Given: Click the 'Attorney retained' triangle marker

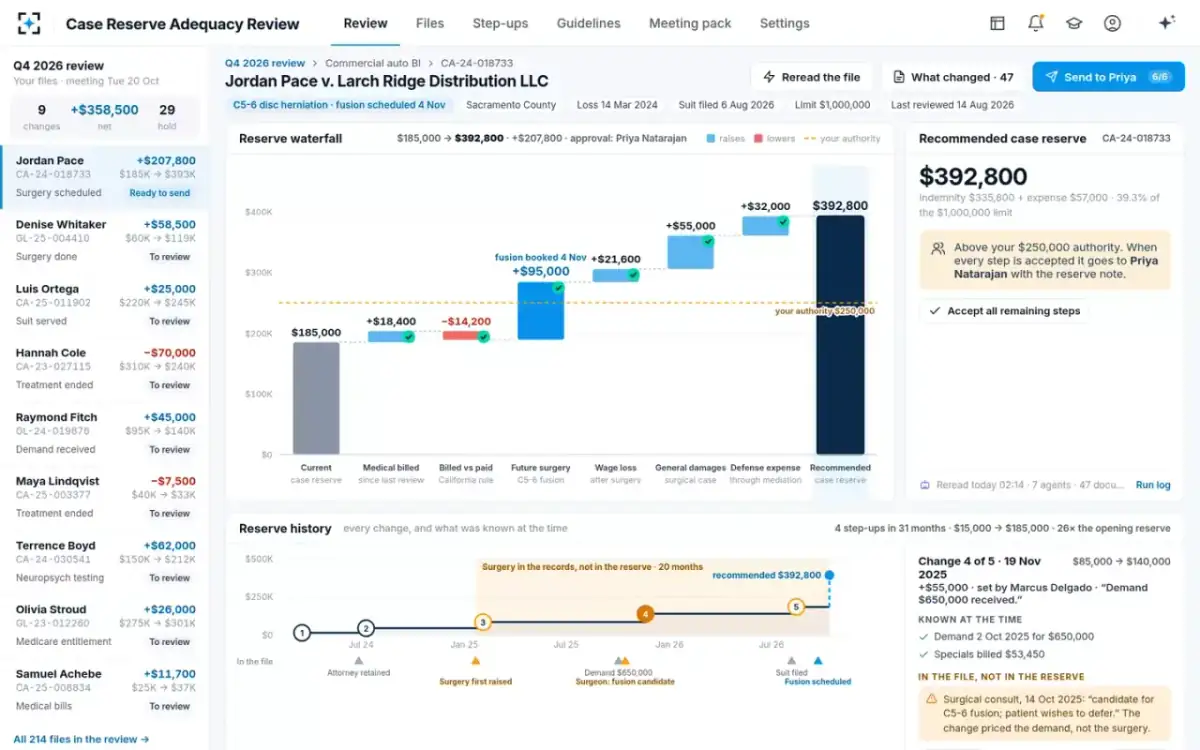Looking at the screenshot, I should pyautogui.click(x=359, y=660).
